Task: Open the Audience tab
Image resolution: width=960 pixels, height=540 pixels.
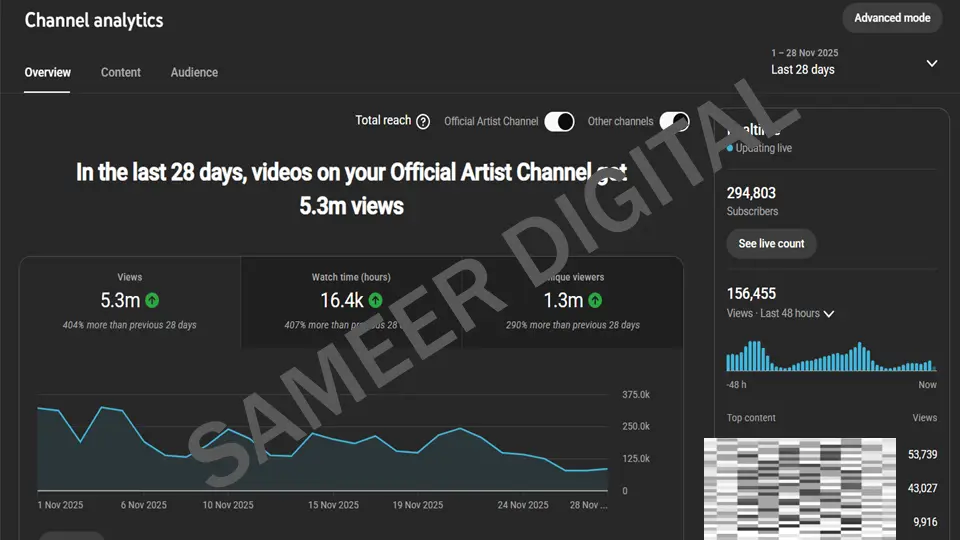Action: 194,72
